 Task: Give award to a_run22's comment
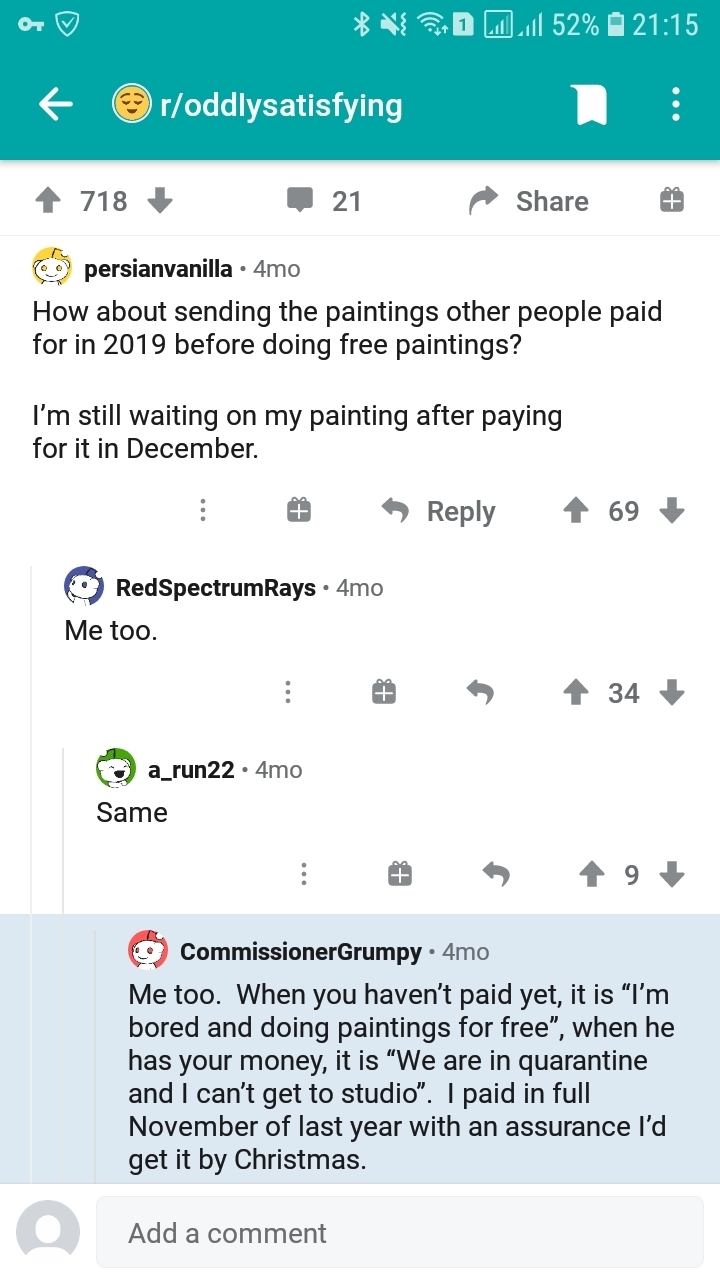pos(399,875)
